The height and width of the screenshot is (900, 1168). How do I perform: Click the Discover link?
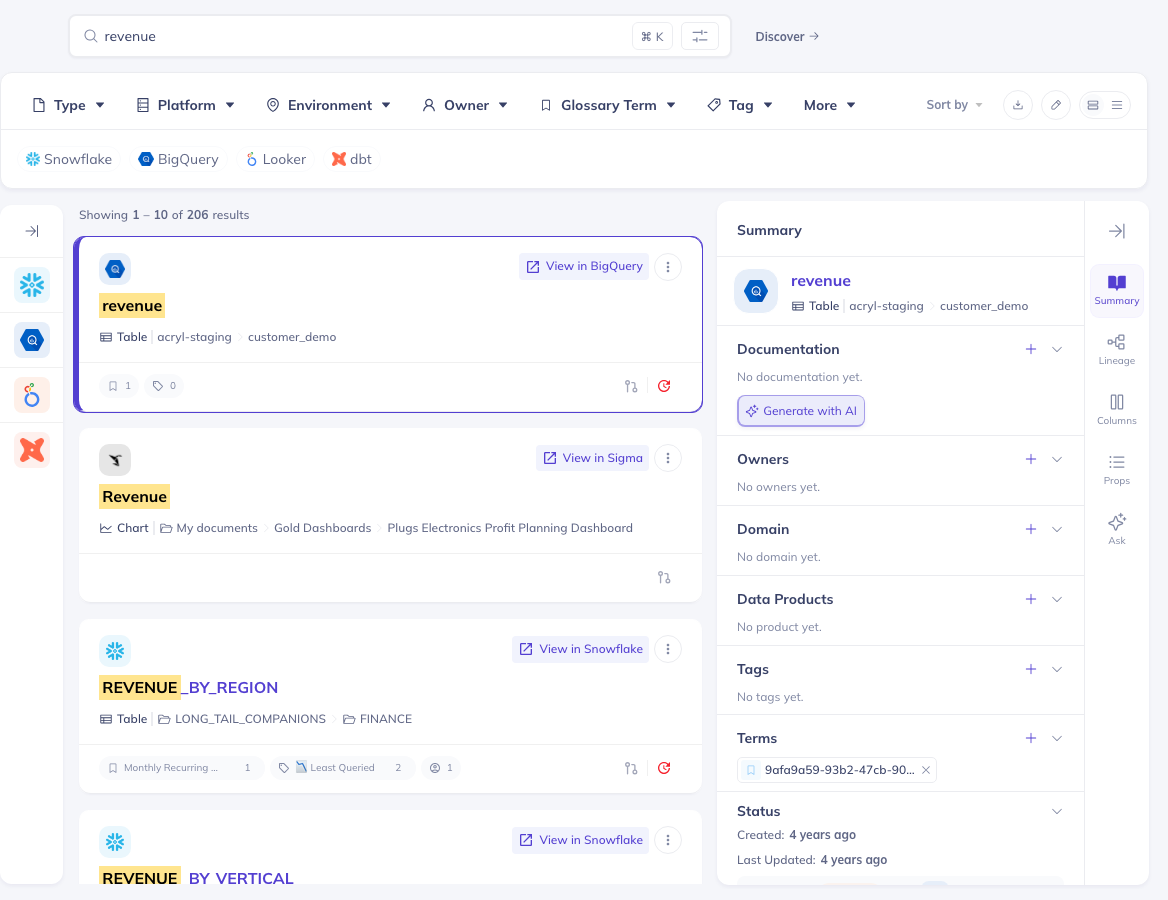click(x=787, y=37)
